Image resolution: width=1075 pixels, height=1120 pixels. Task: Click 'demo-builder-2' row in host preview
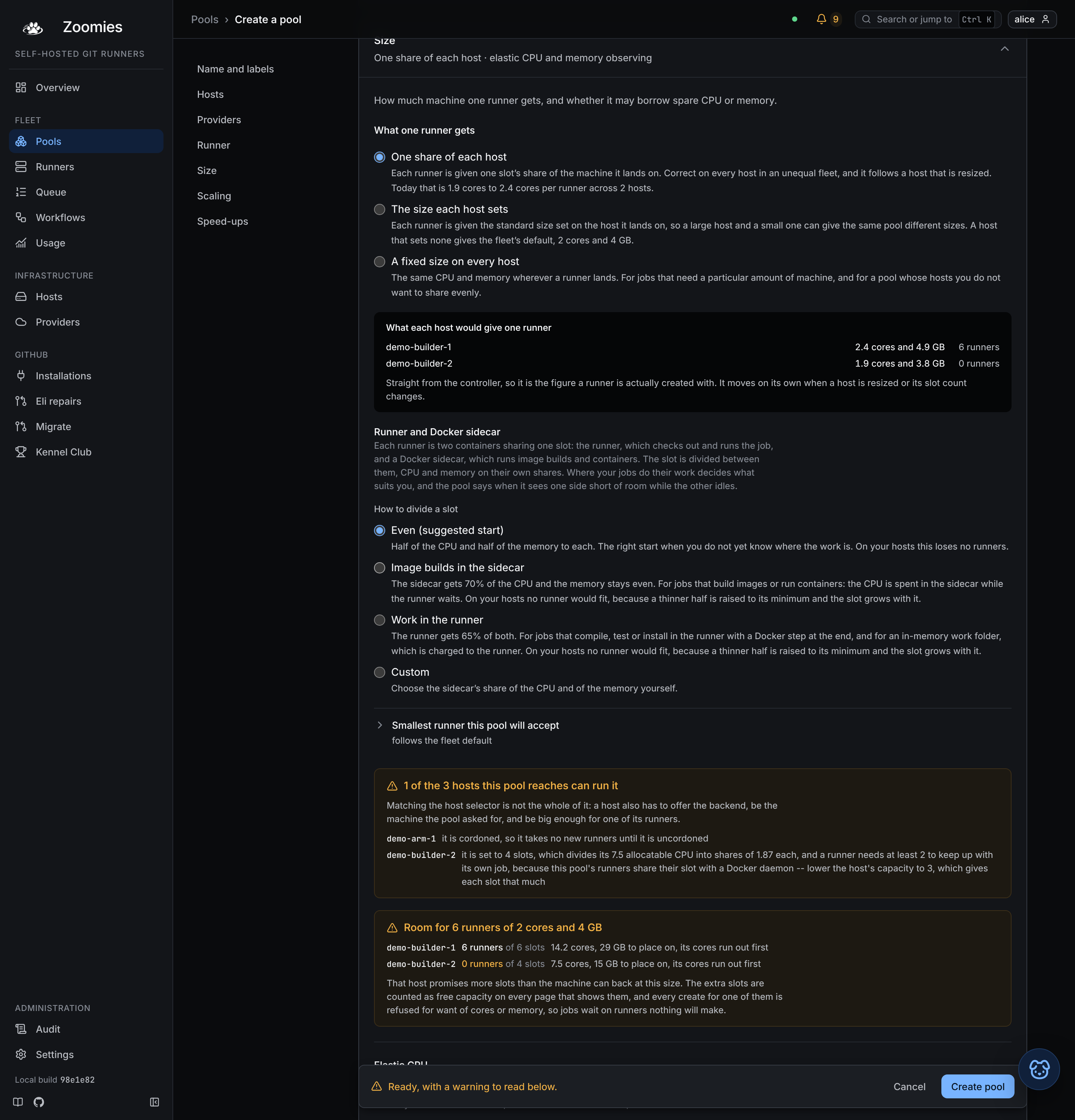(692, 364)
